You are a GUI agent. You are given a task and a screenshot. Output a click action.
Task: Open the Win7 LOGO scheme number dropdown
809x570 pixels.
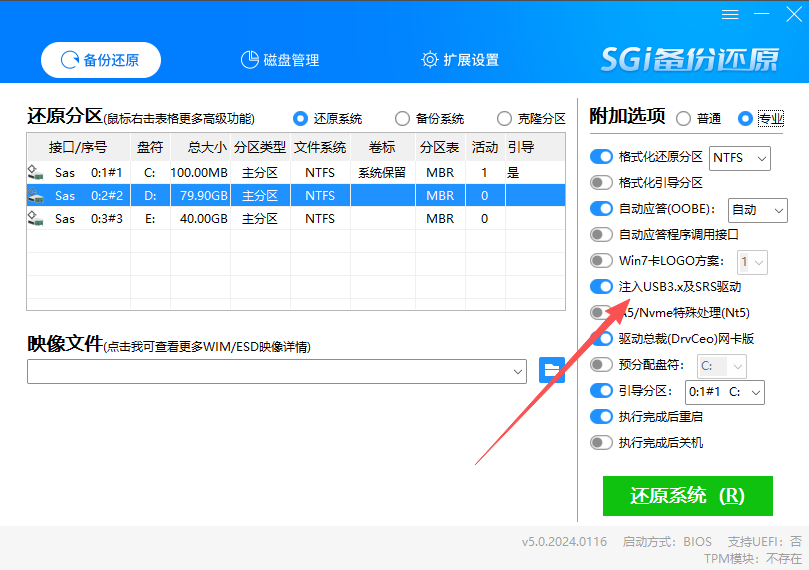coord(753,263)
